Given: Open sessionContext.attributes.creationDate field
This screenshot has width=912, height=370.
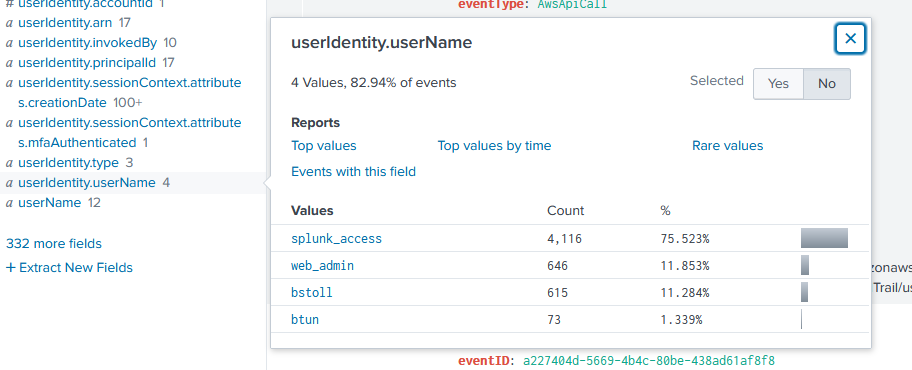Looking at the screenshot, I should pos(129,92).
